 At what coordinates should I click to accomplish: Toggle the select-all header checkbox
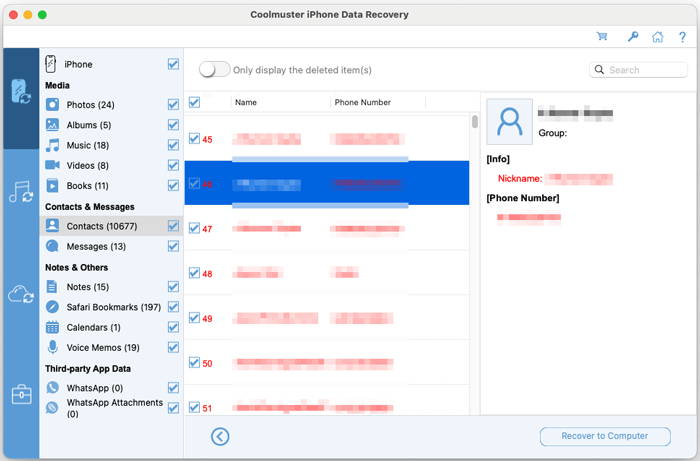click(x=194, y=102)
